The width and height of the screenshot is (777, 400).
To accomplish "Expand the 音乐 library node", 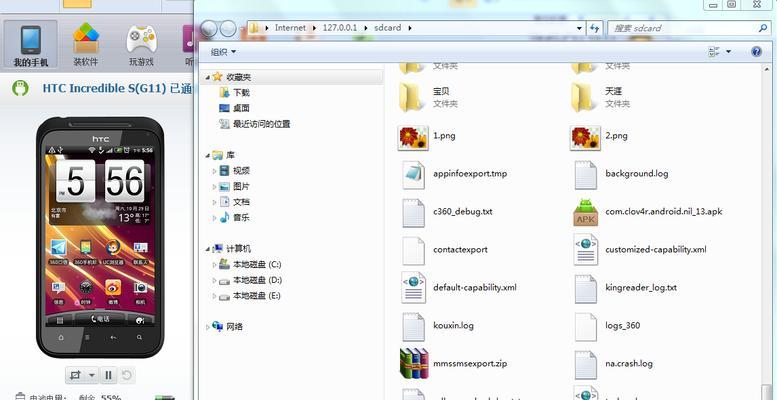I will click(x=215, y=218).
